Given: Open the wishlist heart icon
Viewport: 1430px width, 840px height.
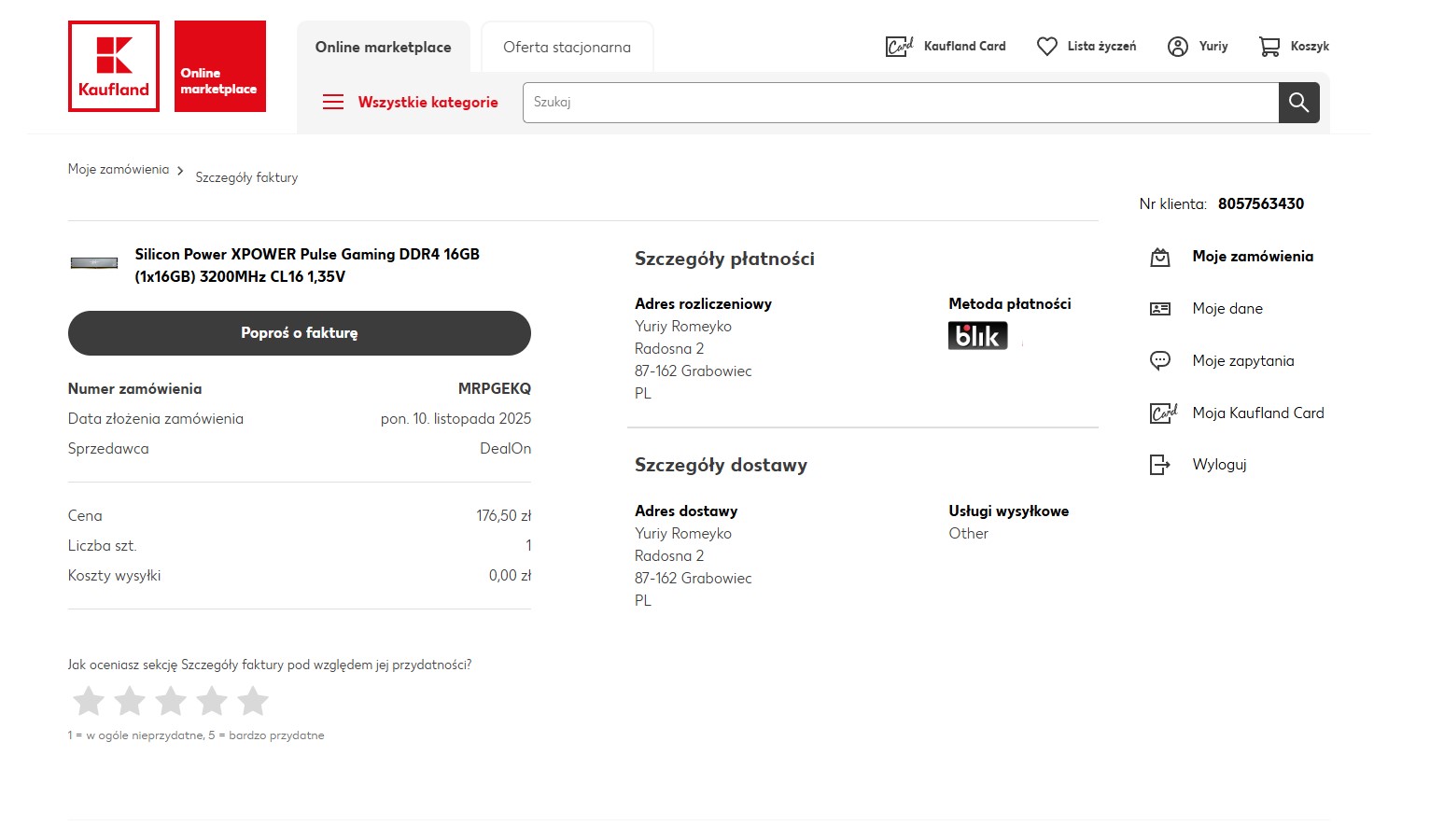Looking at the screenshot, I should 1047,47.
